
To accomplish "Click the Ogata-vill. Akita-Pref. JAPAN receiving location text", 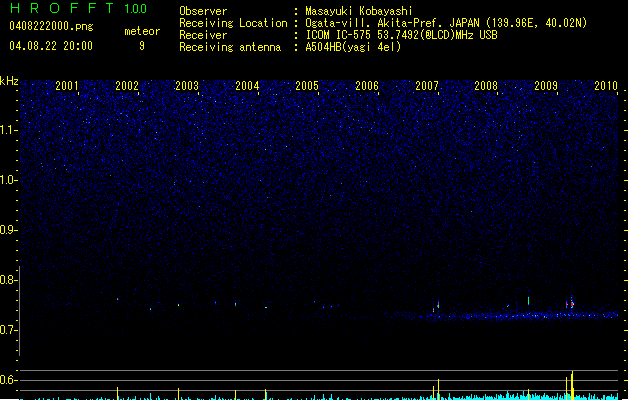I will (x=446, y=23).
